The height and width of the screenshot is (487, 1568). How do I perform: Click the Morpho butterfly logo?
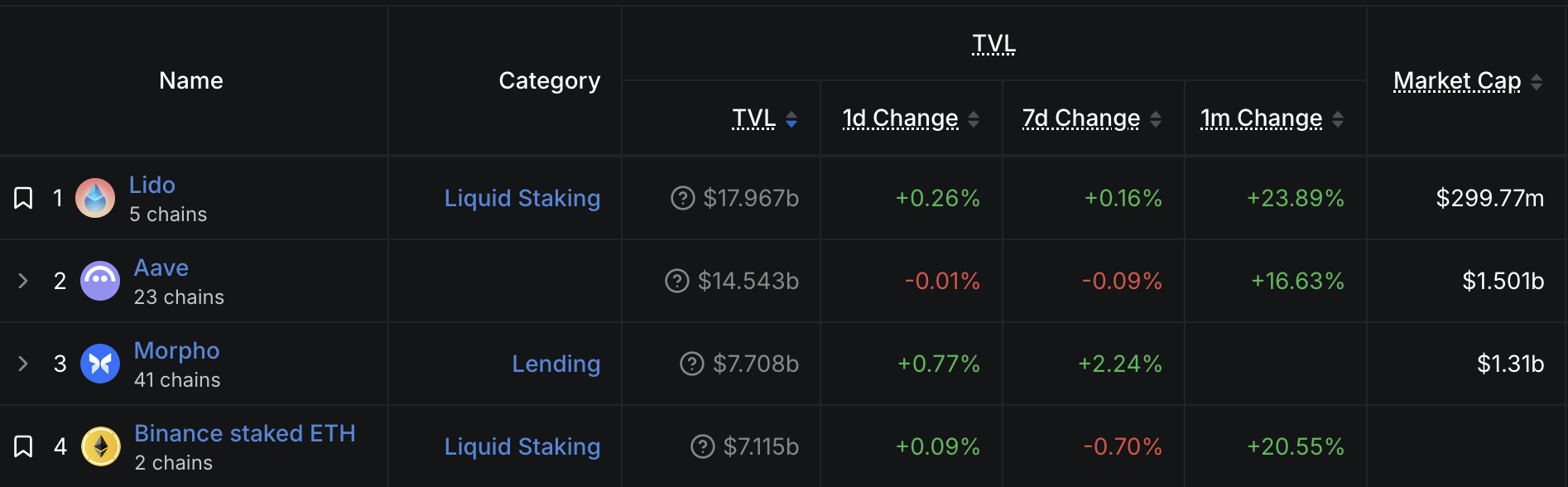pos(100,364)
